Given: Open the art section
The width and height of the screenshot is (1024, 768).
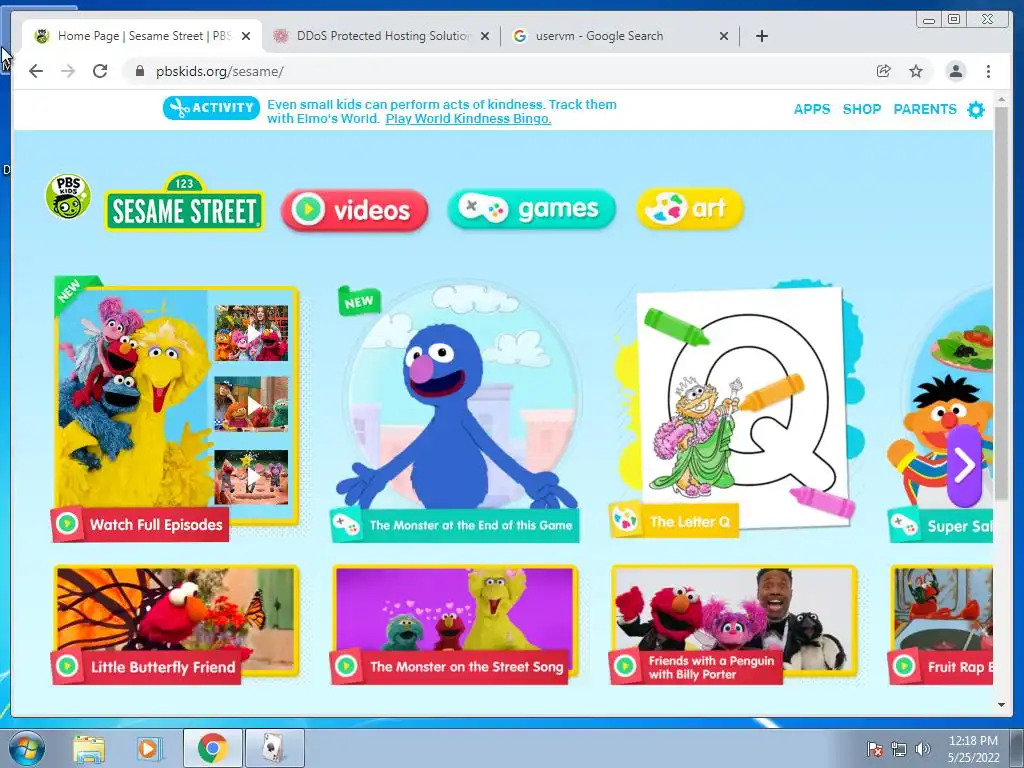Looking at the screenshot, I should coord(690,208).
